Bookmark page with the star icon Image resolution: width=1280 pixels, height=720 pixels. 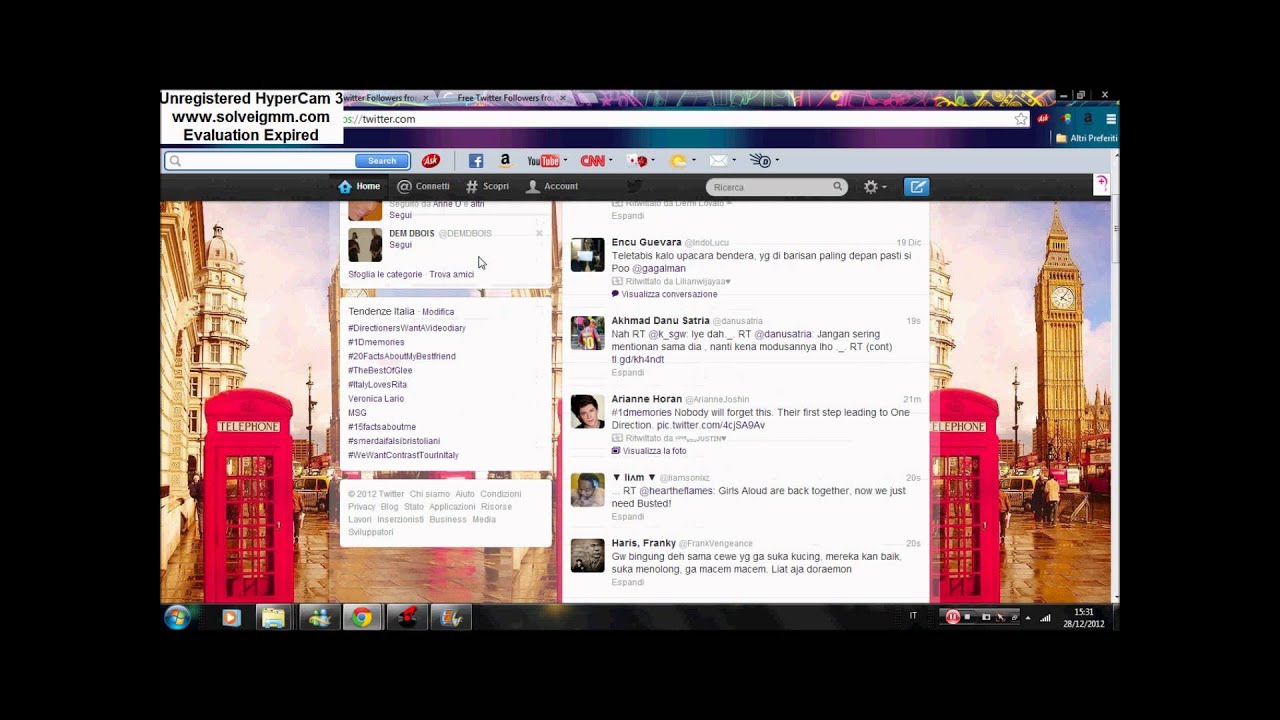click(x=1020, y=119)
